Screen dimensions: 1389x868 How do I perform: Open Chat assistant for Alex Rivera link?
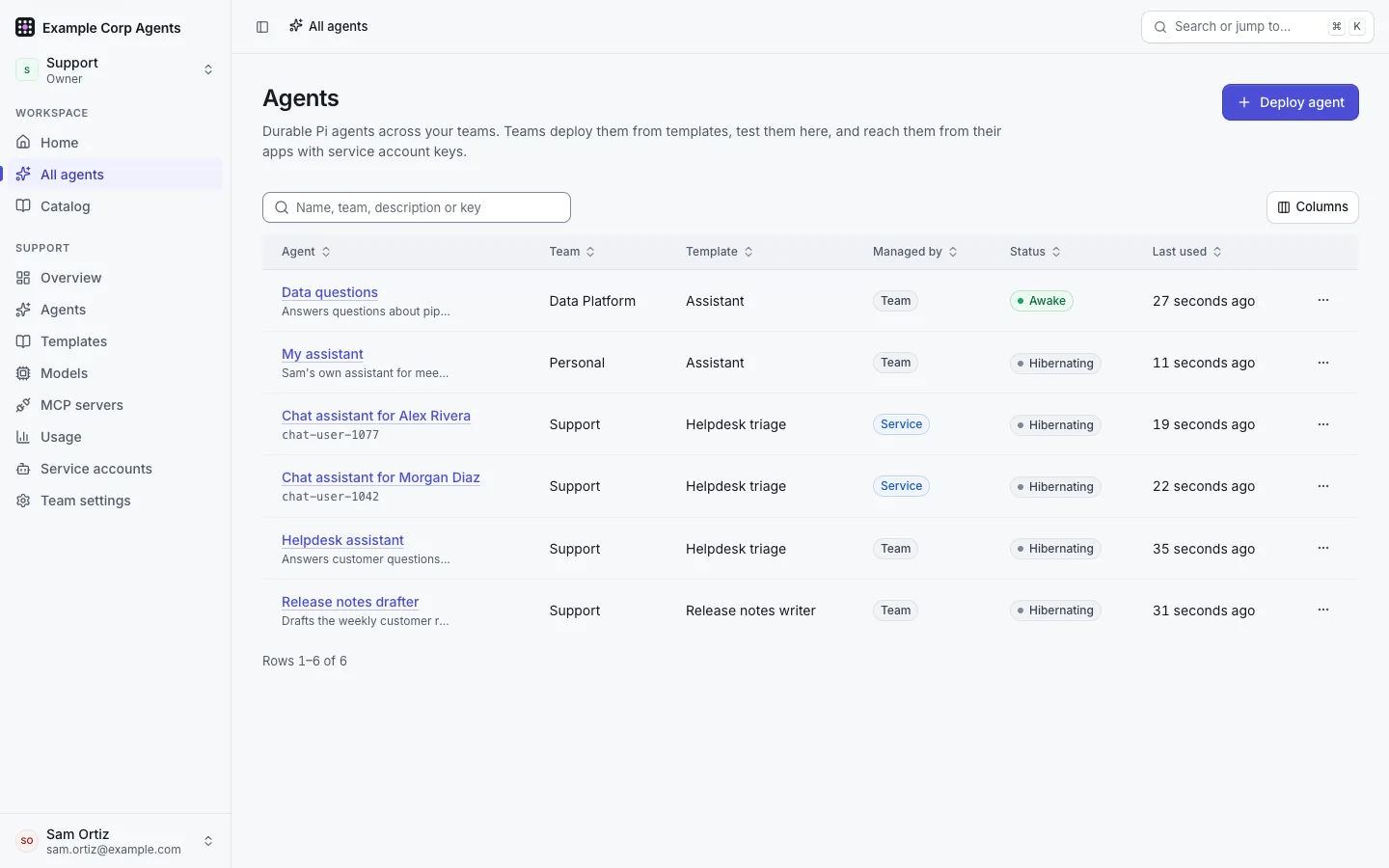coord(376,416)
